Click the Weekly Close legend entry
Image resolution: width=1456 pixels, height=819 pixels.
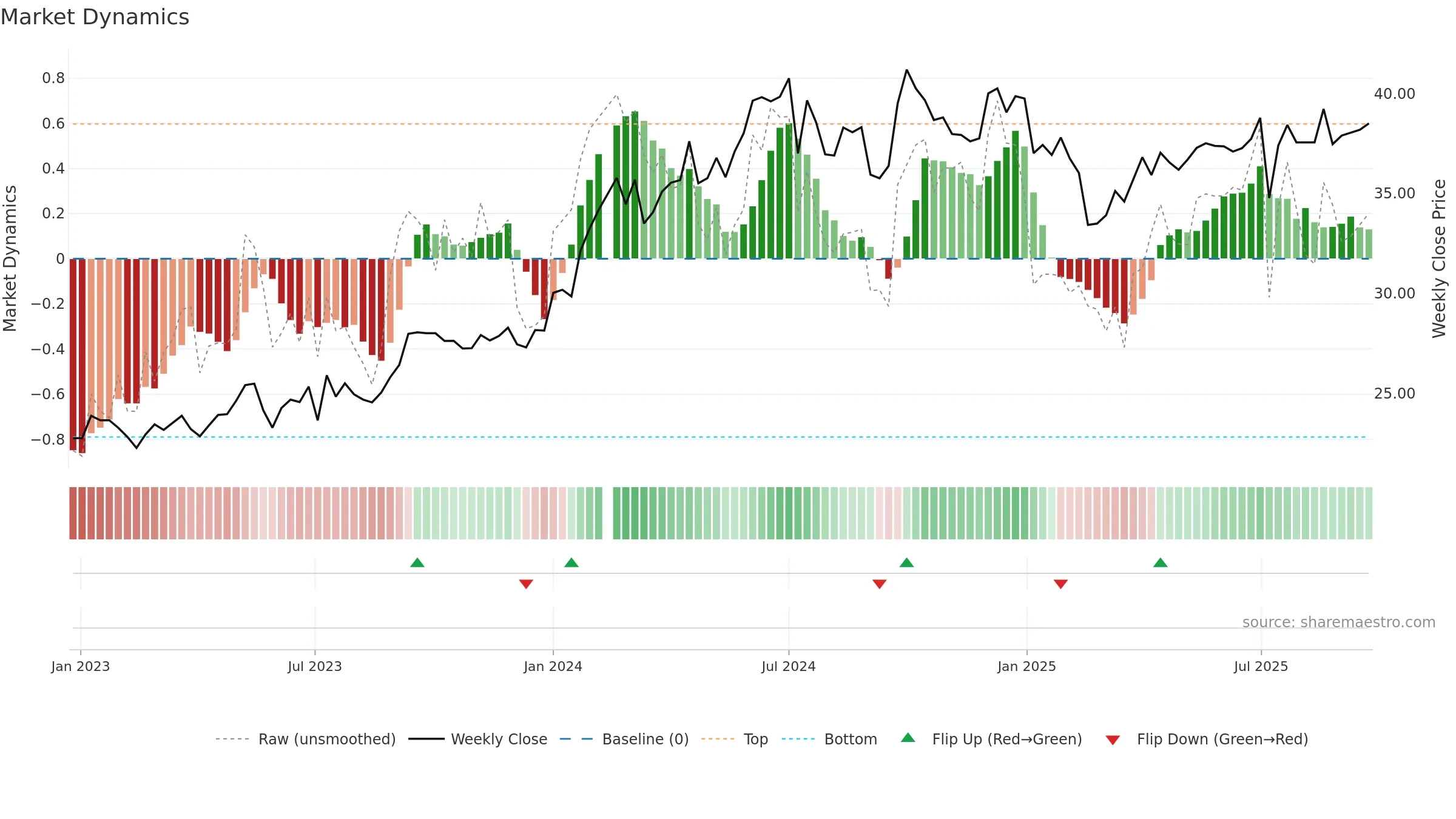click(477, 739)
